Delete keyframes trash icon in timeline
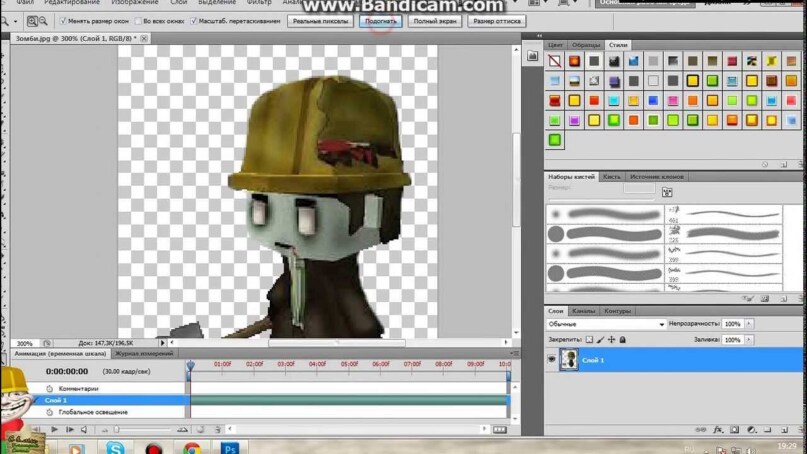Screen dimensions: 807x454 217,429
